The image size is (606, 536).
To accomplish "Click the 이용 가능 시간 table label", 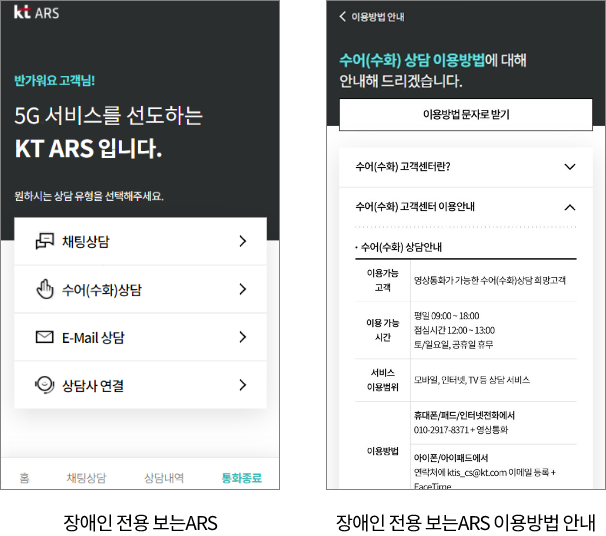I will pos(383,330).
